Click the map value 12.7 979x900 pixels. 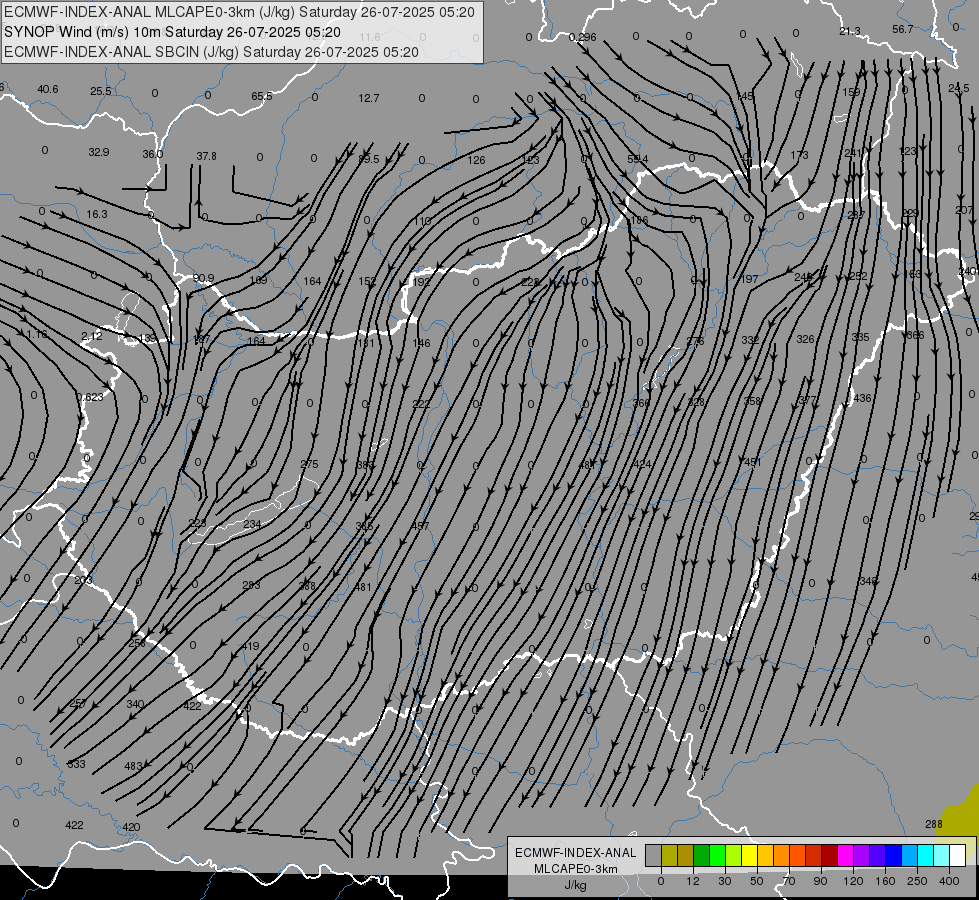click(369, 98)
